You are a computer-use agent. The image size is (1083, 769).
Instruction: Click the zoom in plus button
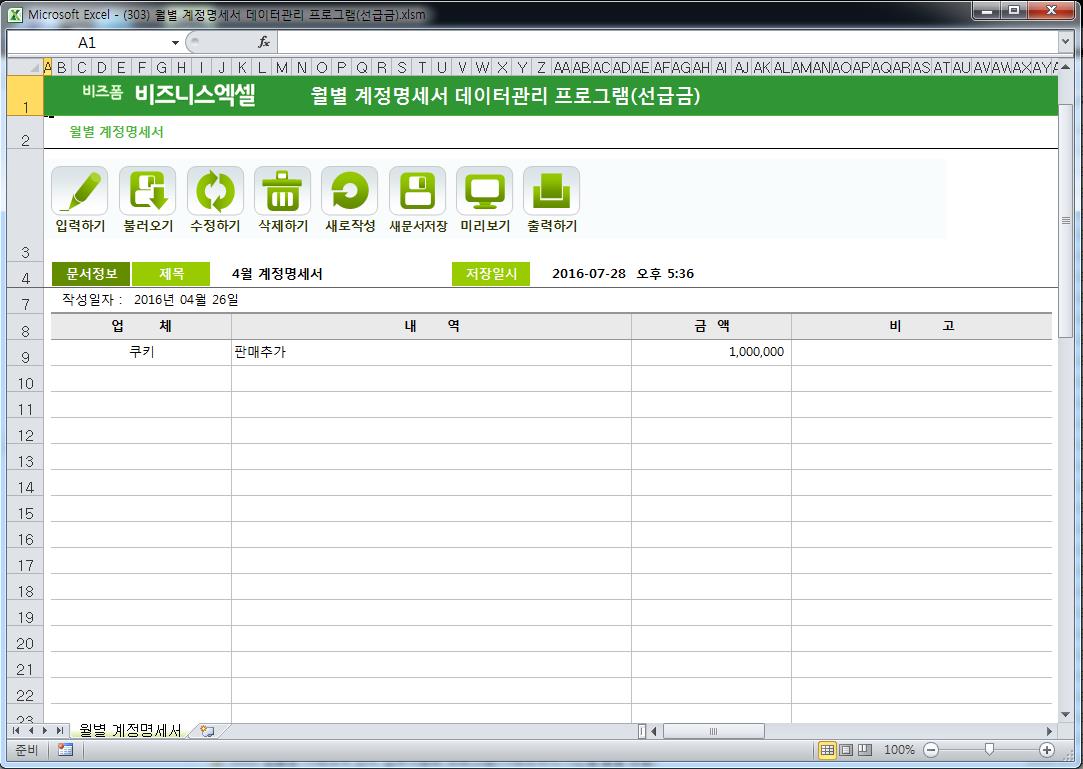(x=1047, y=750)
